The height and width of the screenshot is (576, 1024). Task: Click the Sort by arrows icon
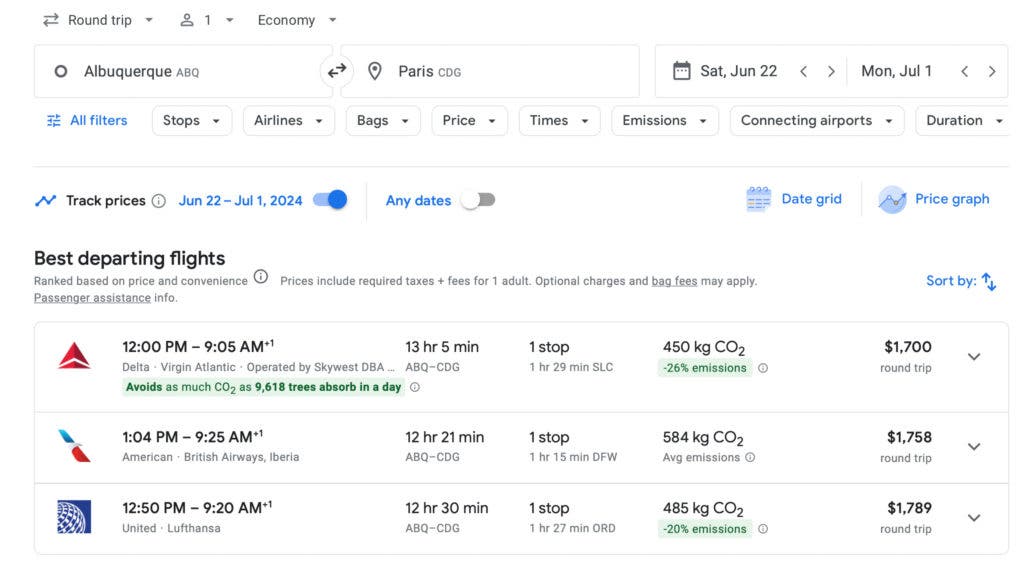point(989,281)
